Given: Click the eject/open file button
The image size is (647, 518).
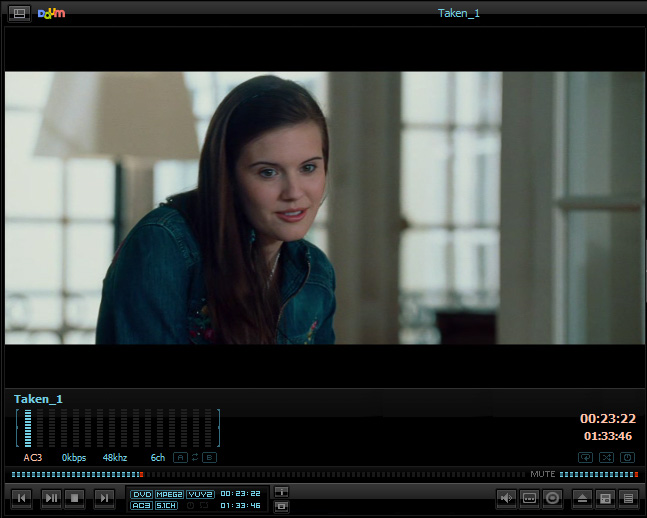Looking at the screenshot, I should (582, 498).
